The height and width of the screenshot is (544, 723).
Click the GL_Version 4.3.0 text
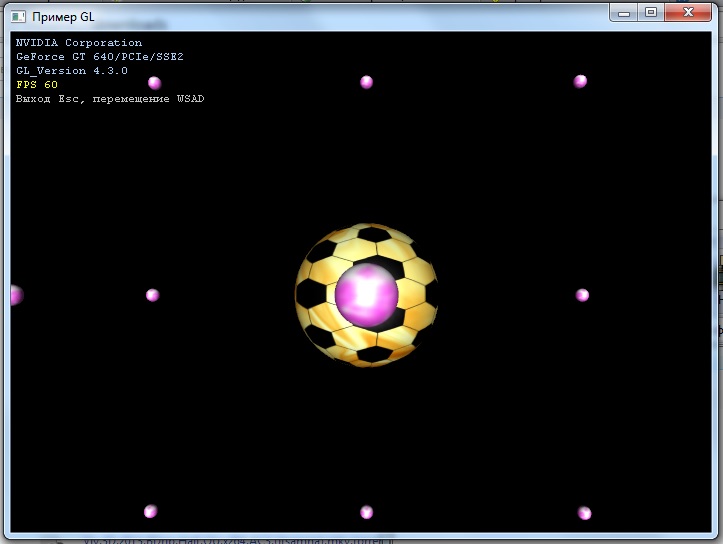click(72, 71)
